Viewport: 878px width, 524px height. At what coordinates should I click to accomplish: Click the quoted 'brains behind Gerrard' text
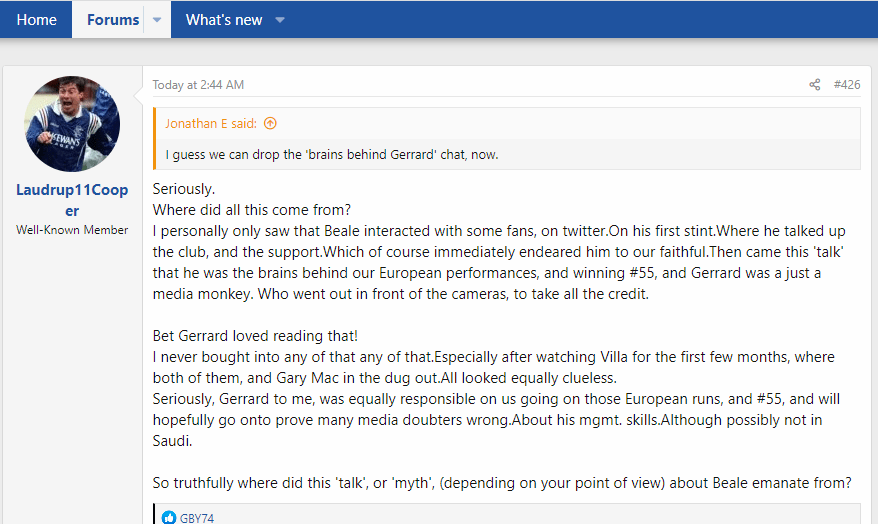click(x=332, y=154)
